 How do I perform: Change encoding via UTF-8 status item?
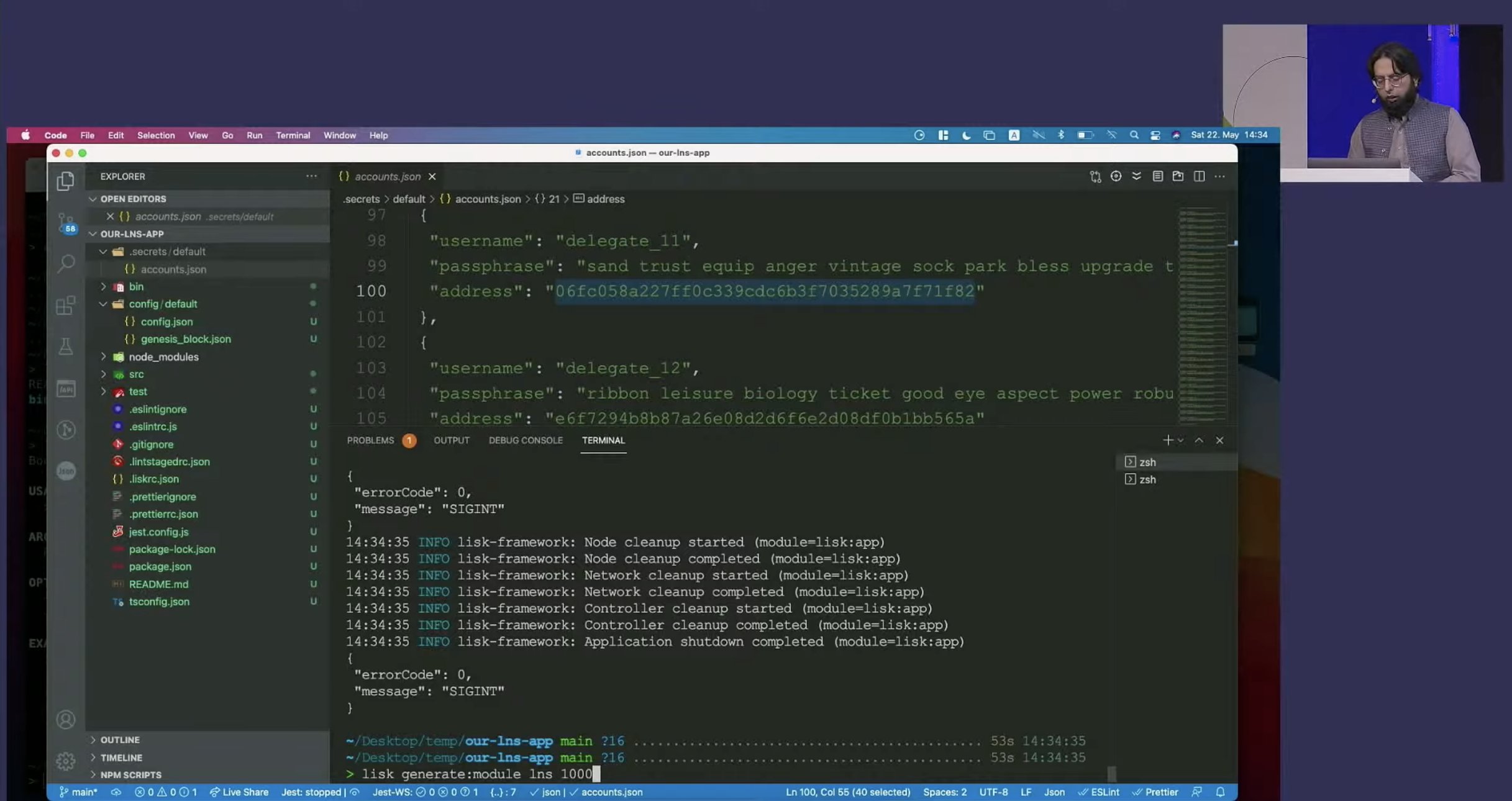click(x=993, y=792)
